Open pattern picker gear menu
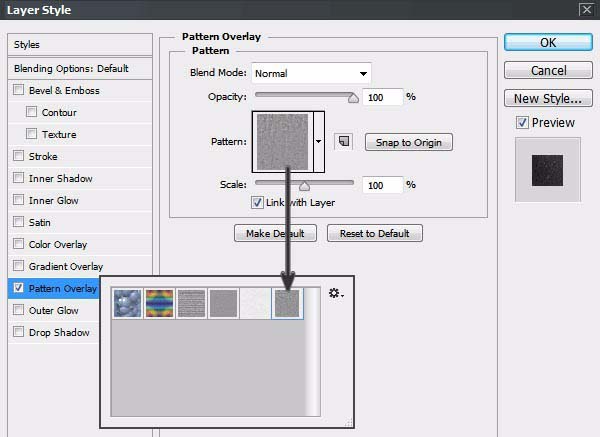Image resolution: width=600 pixels, height=437 pixels. click(336, 294)
